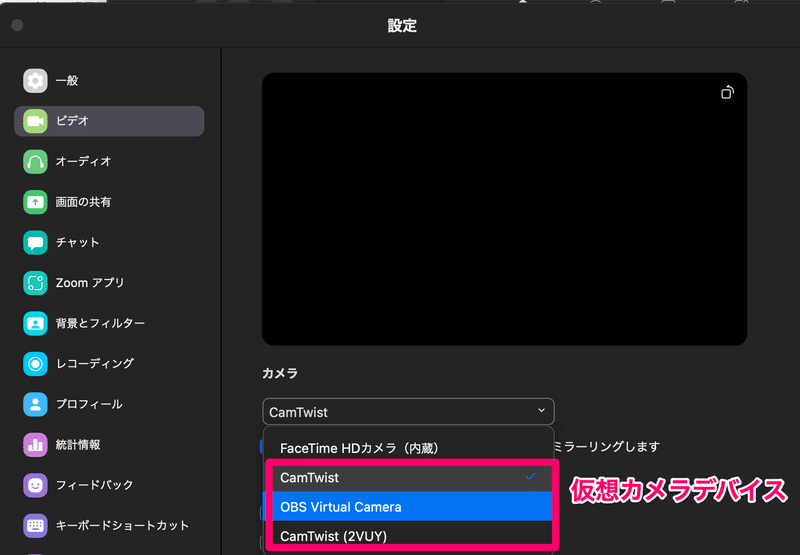Click the Statistics (統計情報) chart icon
This screenshot has height=555, width=800.
(35, 445)
